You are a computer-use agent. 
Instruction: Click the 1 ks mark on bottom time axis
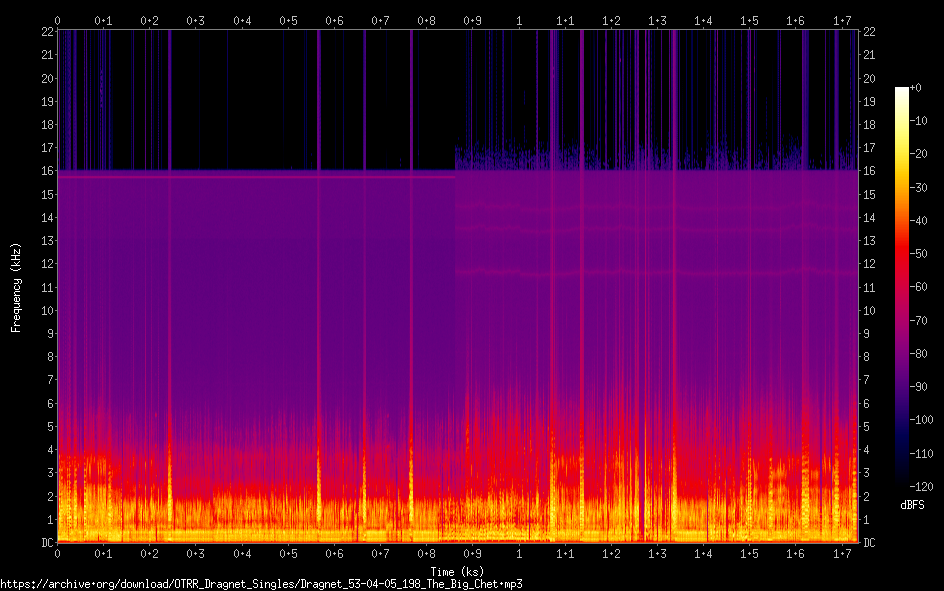518,554
